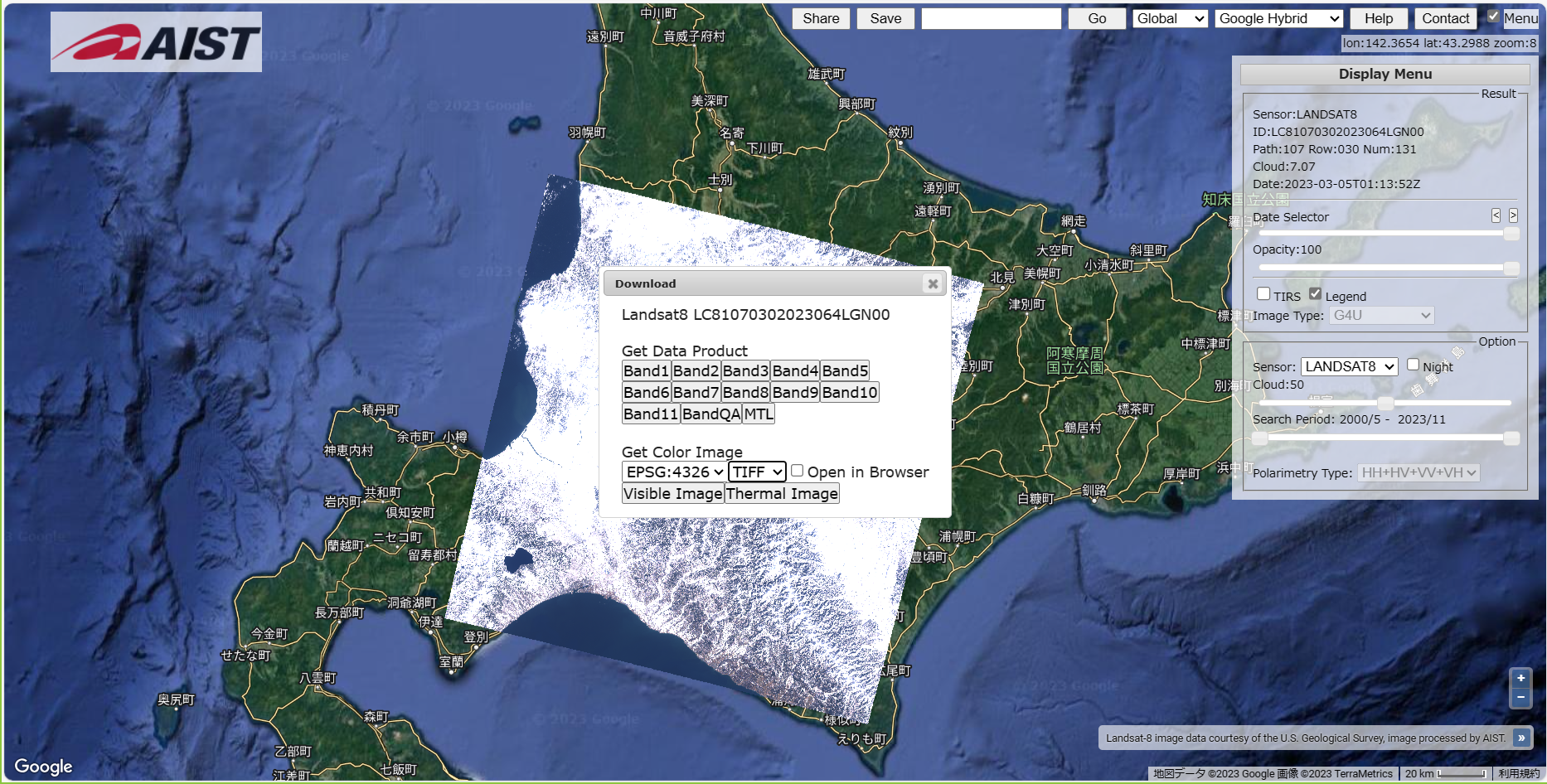This screenshot has height=784, width=1547.
Task: Click the Go button
Action: (1097, 18)
